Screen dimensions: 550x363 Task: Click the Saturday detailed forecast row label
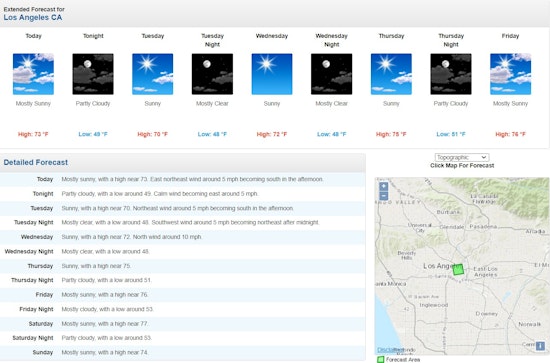(x=41, y=324)
